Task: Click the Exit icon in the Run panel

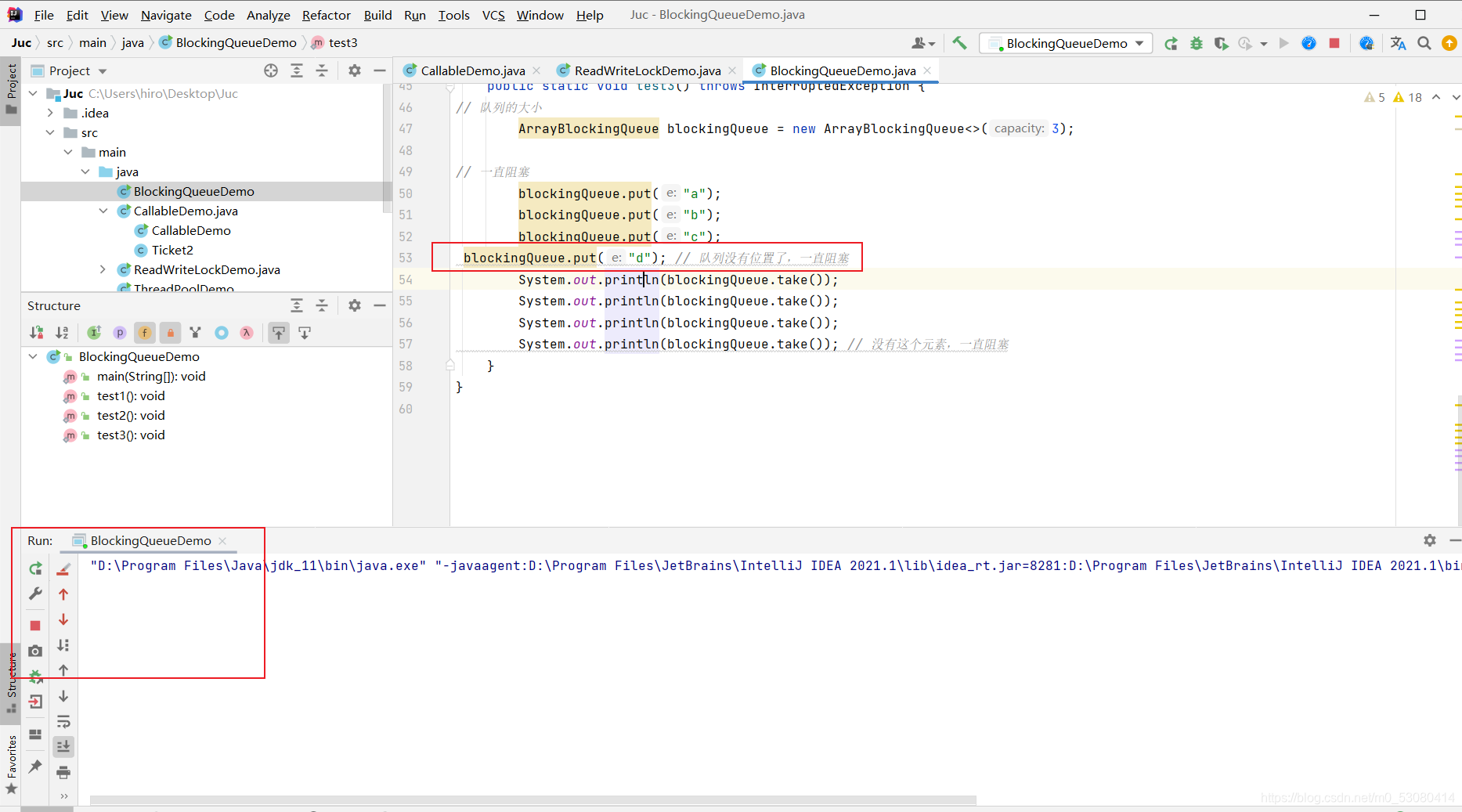Action: point(35,702)
